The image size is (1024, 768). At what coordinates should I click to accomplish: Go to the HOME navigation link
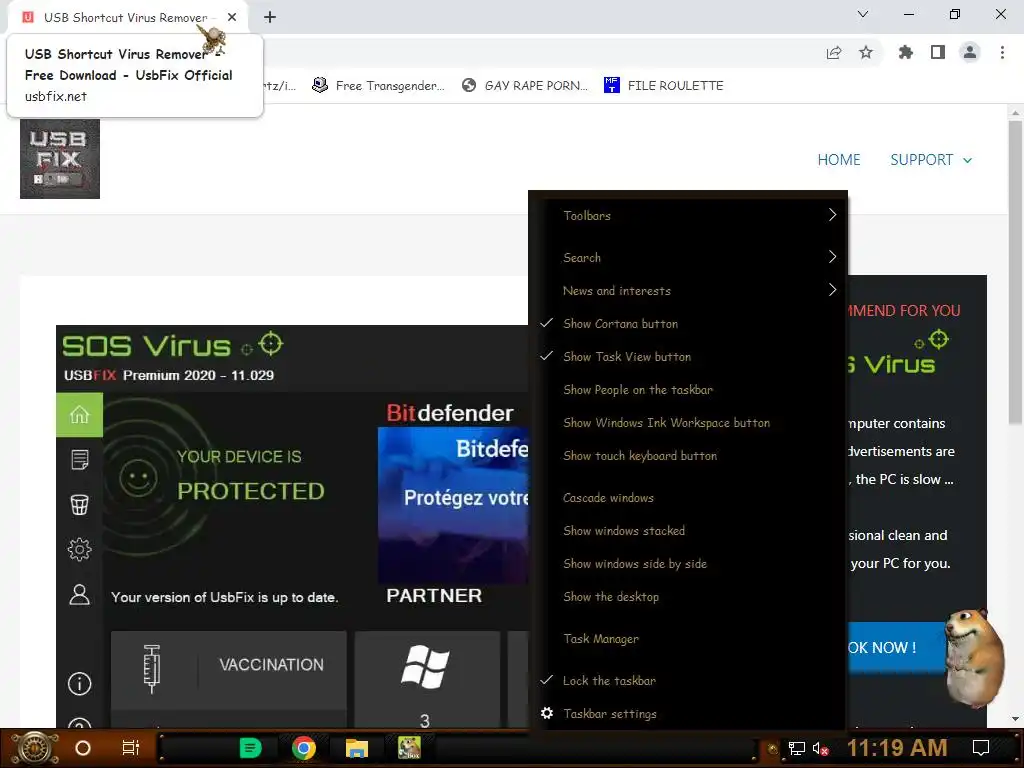[839, 160]
